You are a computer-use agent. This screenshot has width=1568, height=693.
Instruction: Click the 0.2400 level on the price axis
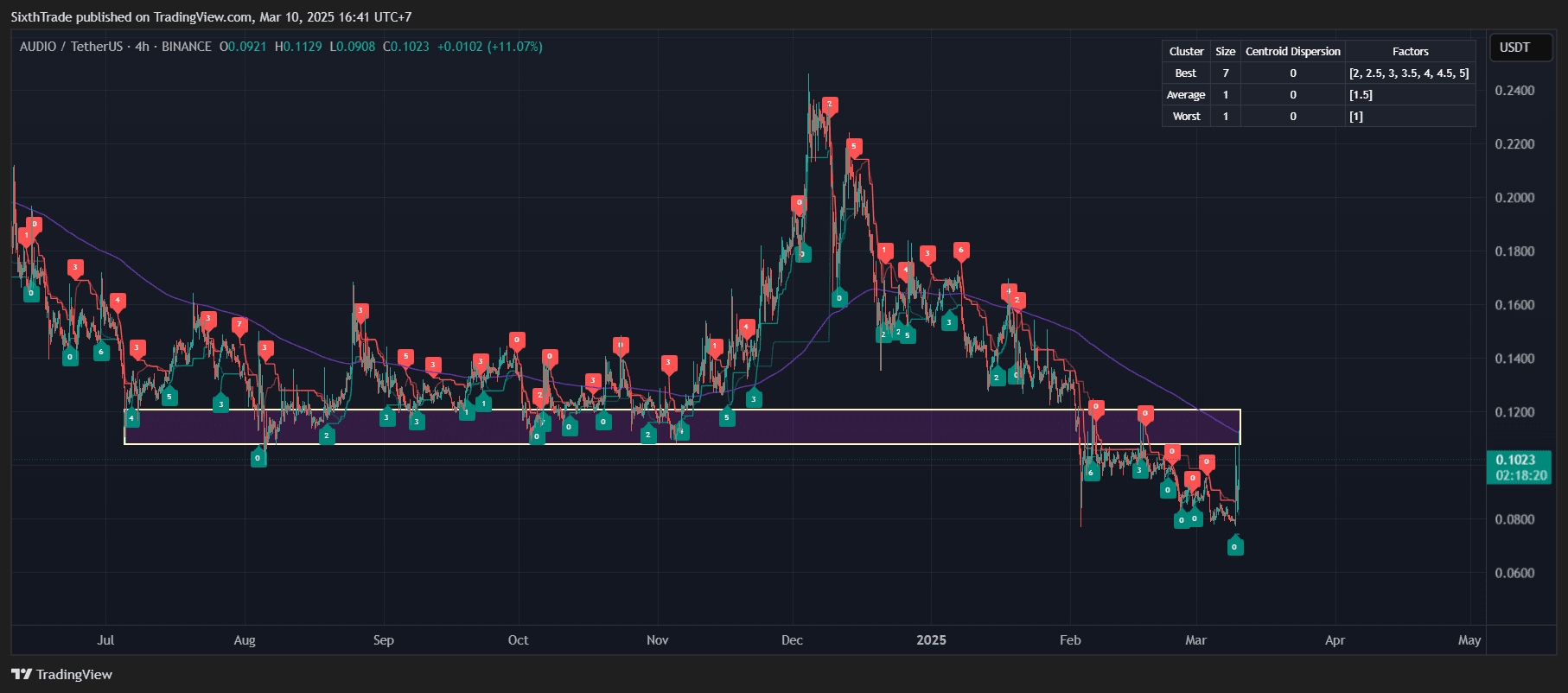(x=1514, y=91)
